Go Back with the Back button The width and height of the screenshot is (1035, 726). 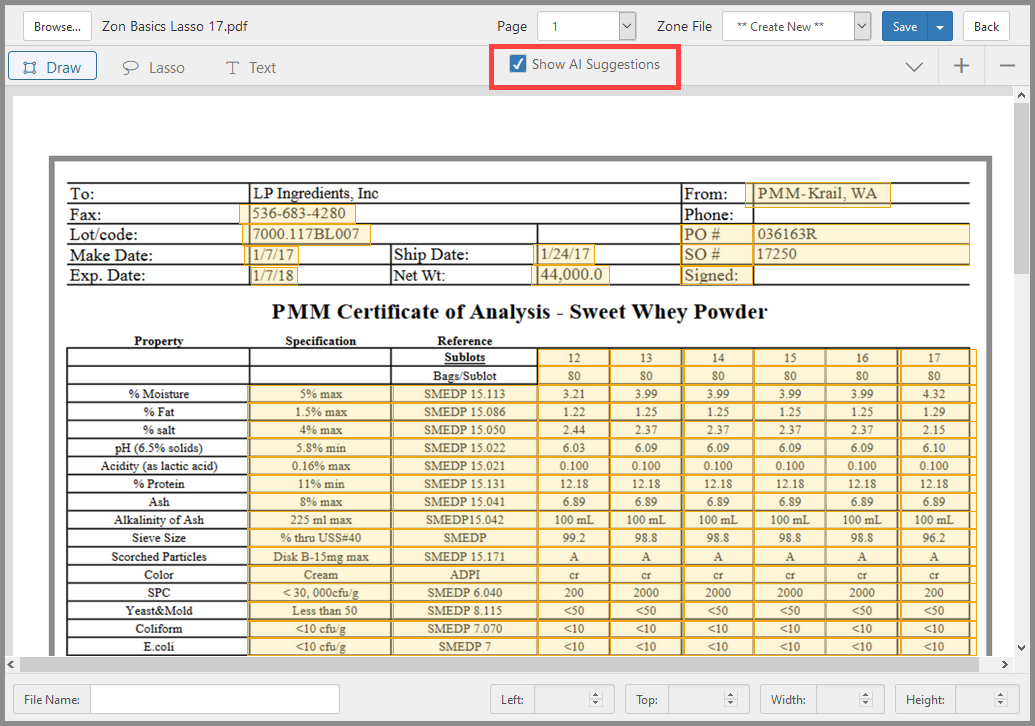(986, 26)
